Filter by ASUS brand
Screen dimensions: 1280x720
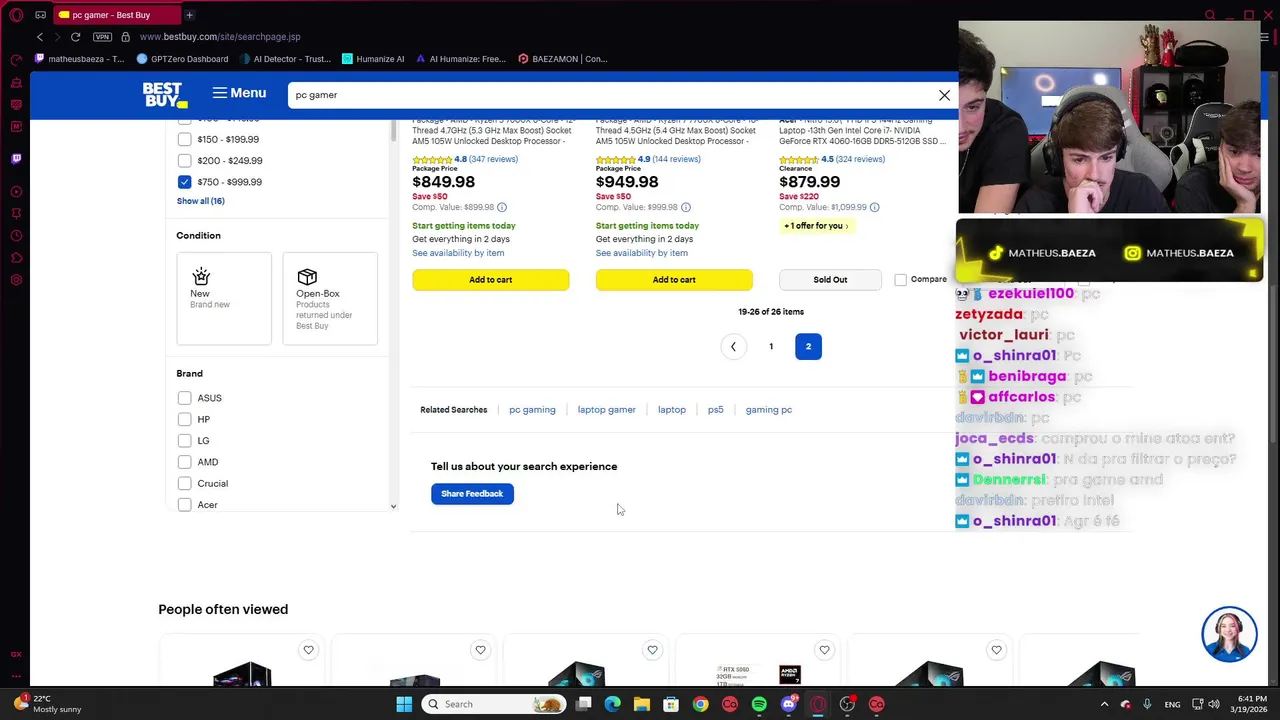(x=184, y=398)
